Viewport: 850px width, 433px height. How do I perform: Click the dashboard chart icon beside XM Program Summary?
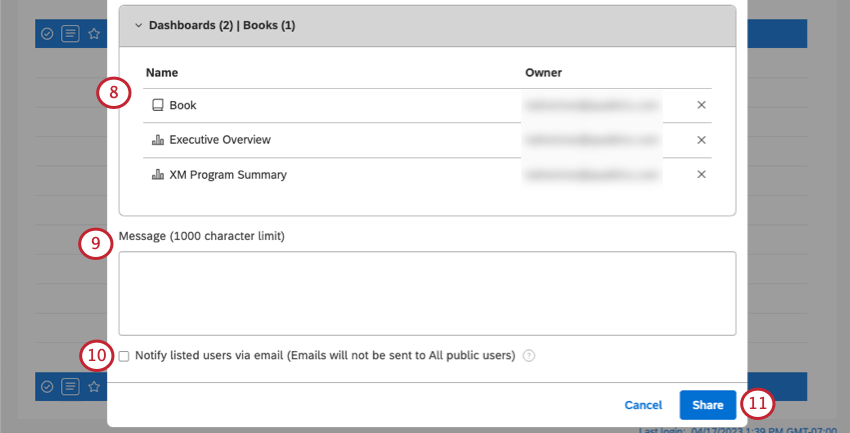pos(157,175)
